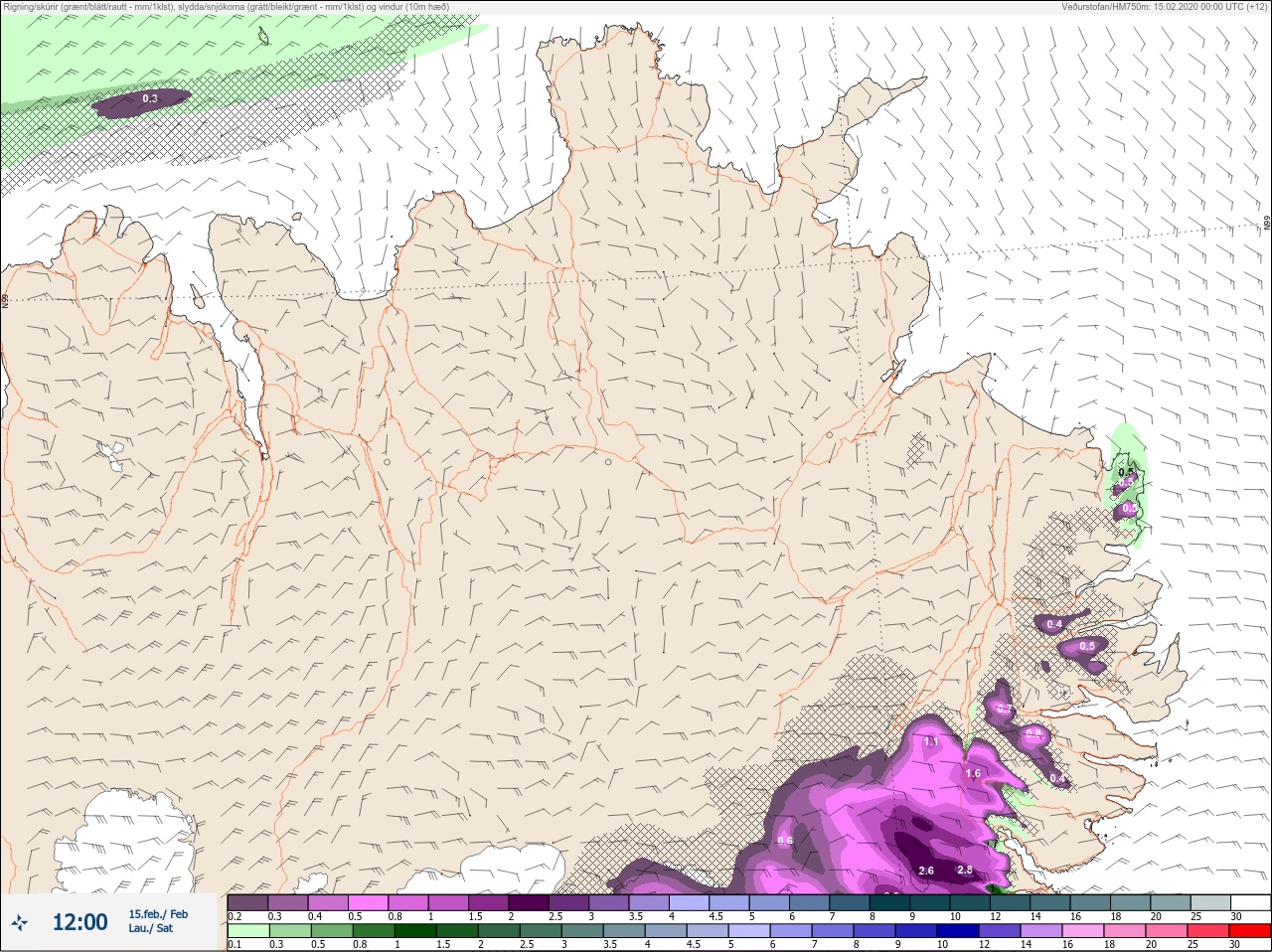Screen dimensions: 1272x952
Task: Click the 'Veðurstofan/HM750m' source timestamp text
Action: (x=1165, y=7)
